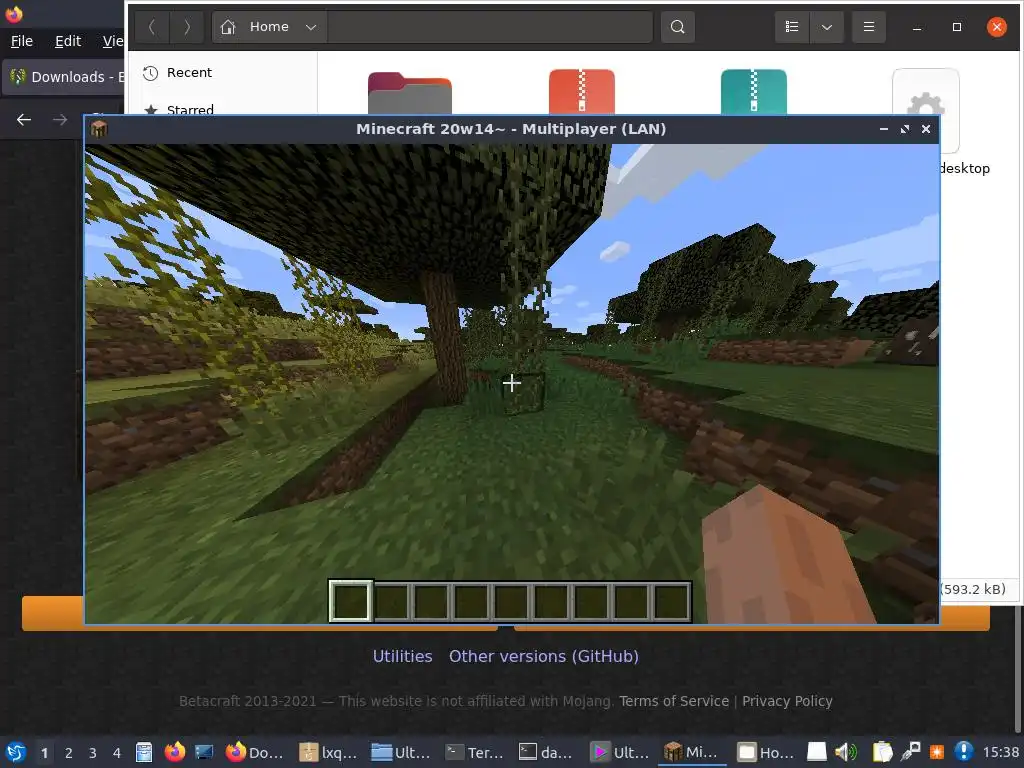Viewport: 1024px width, 768px height.
Task: Open the Files hamburger menu
Action: tap(869, 27)
